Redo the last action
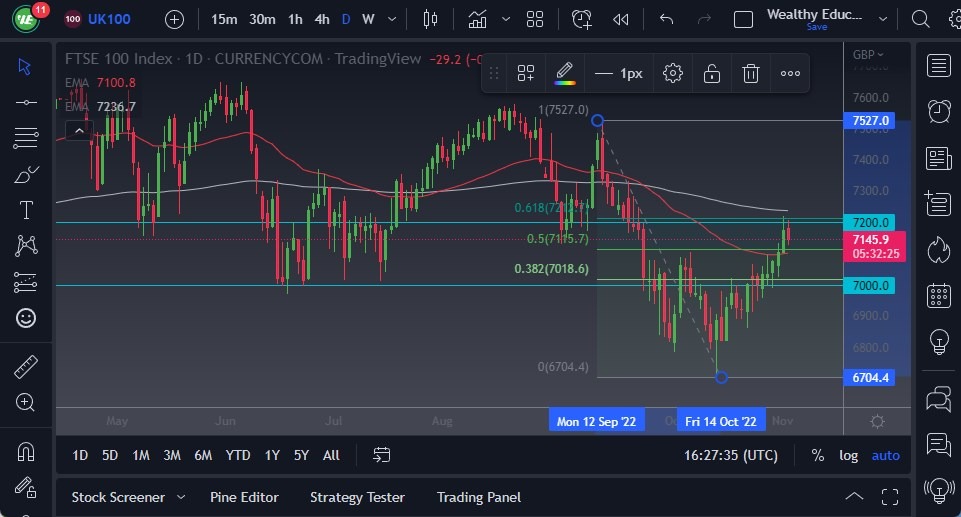This screenshot has height=517, width=961. tap(704, 20)
